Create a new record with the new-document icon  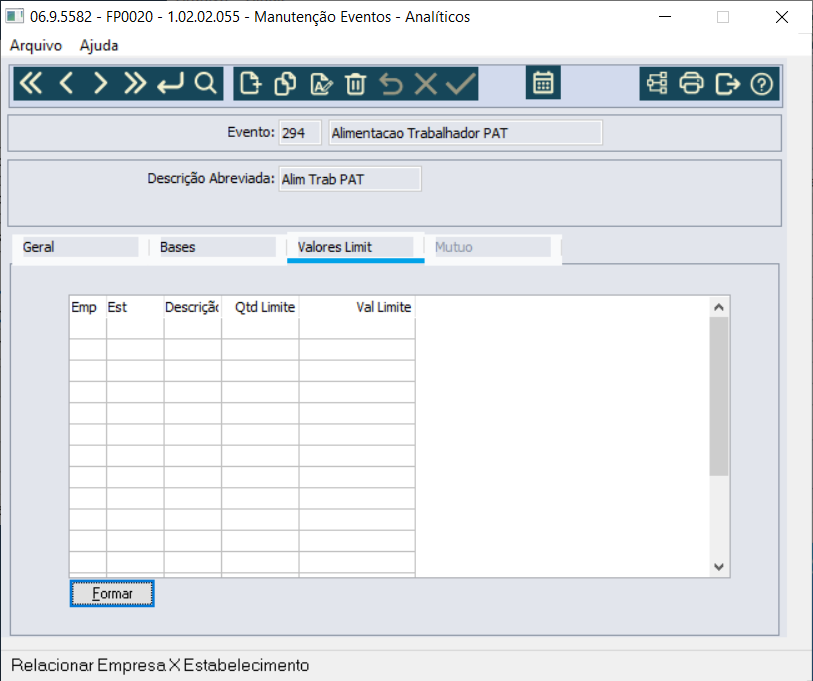(x=250, y=84)
